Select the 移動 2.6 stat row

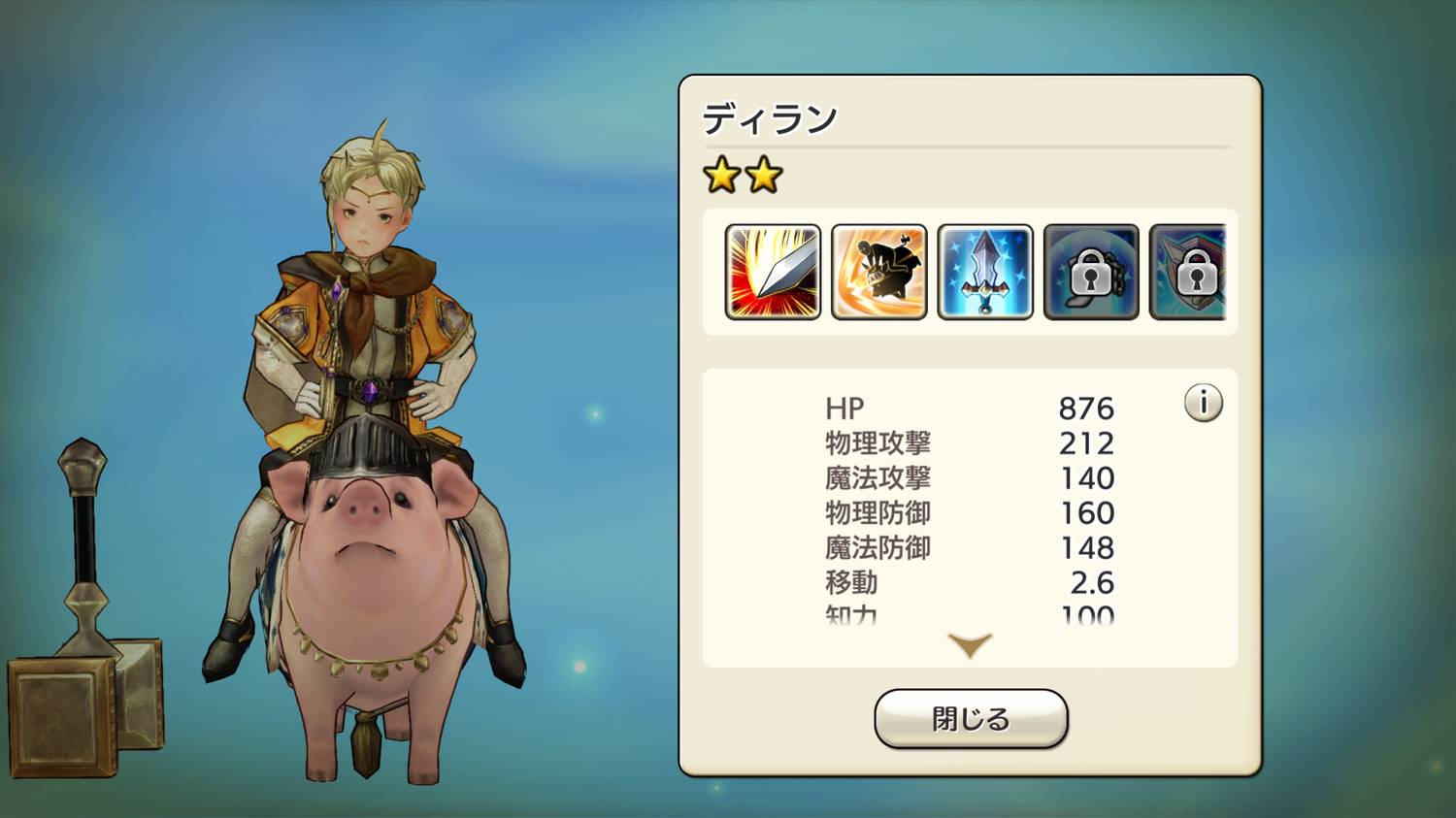tap(970, 583)
